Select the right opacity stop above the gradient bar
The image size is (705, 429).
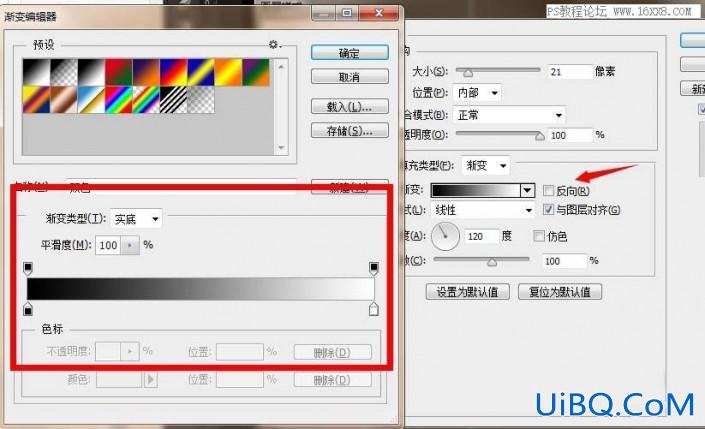click(x=374, y=268)
